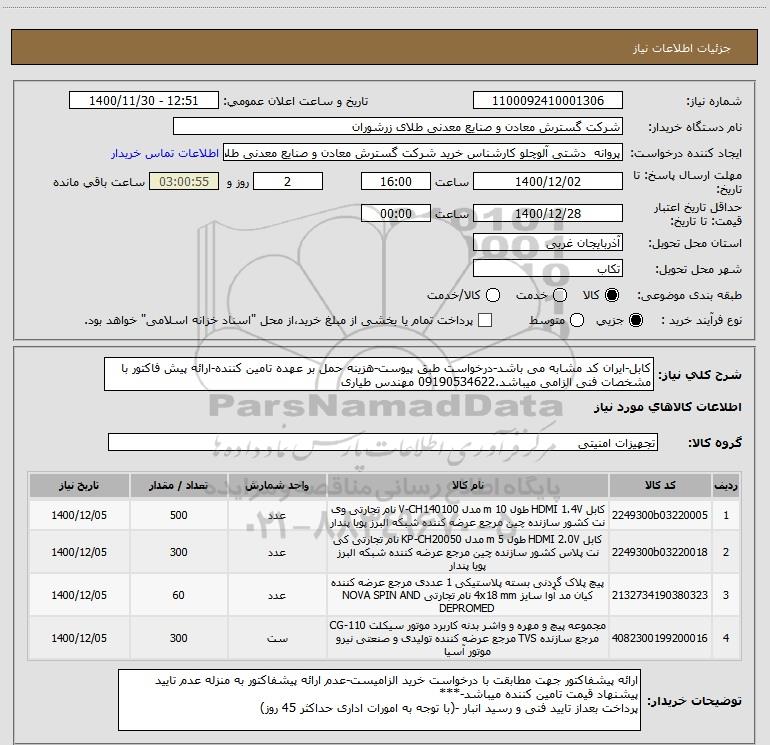Click the نام کالا column header
This screenshot has height=745, width=770.
(468, 486)
